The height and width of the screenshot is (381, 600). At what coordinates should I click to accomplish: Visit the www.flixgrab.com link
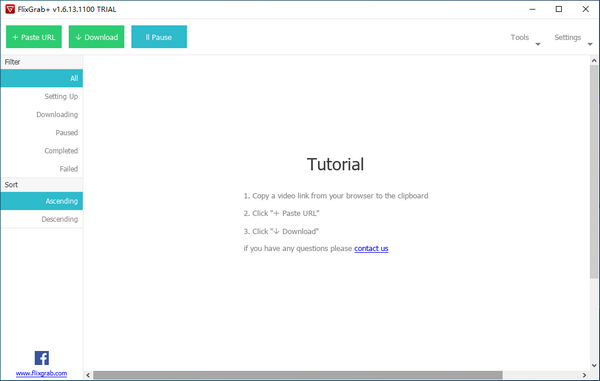pos(41,373)
